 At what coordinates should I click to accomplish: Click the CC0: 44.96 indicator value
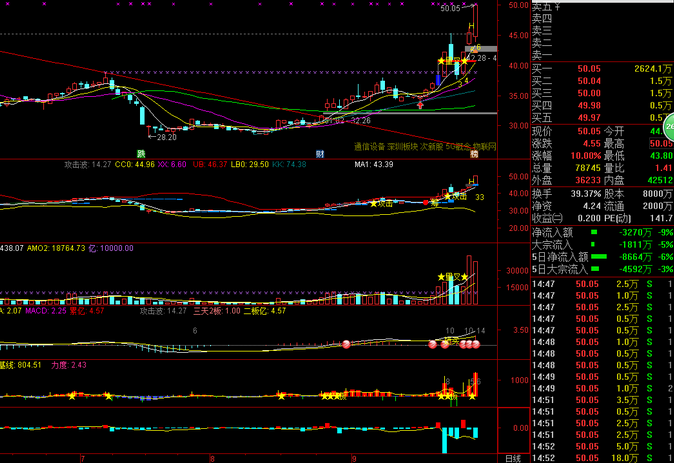point(135,164)
